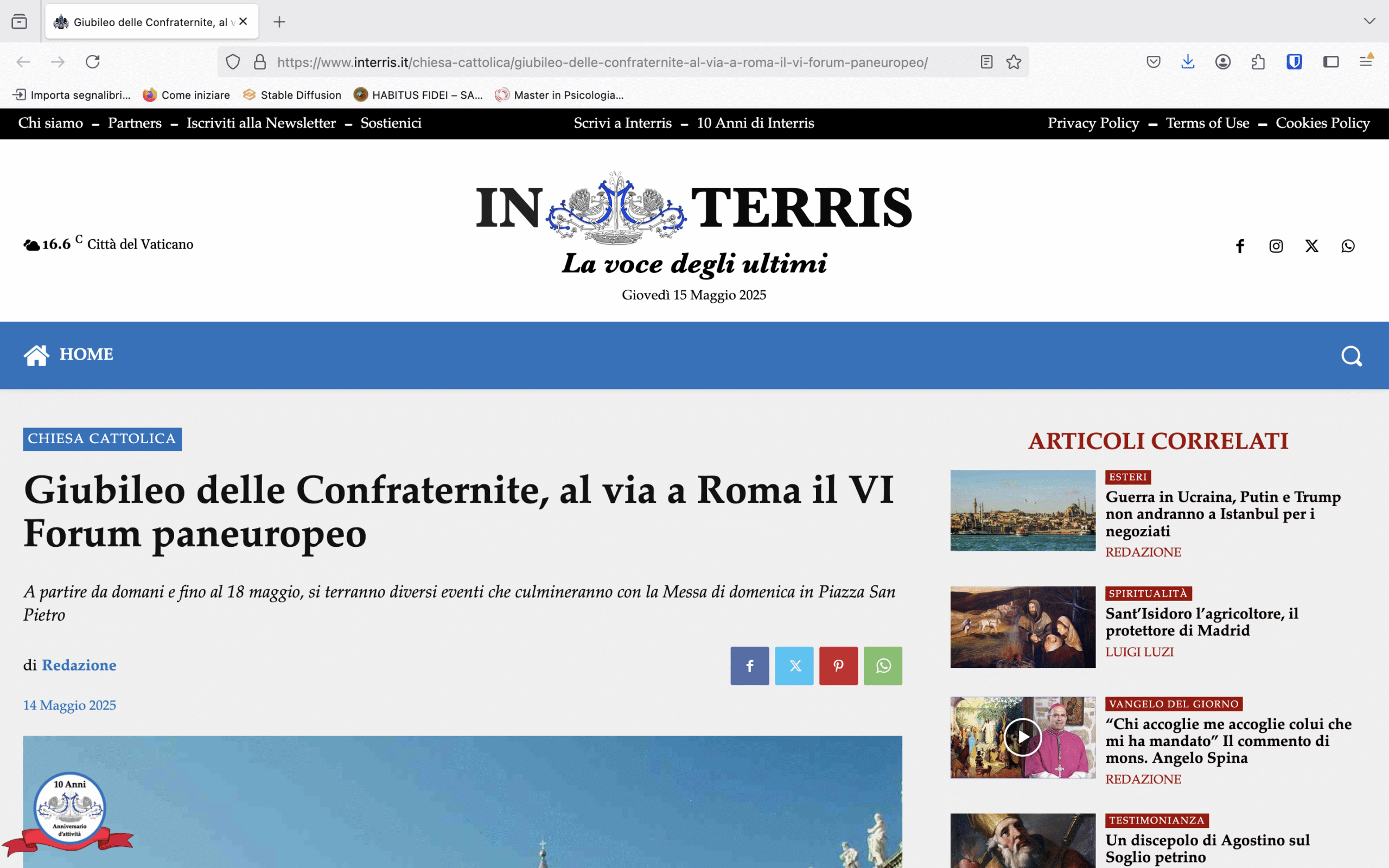Open the Downloads panel

coord(1187,61)
